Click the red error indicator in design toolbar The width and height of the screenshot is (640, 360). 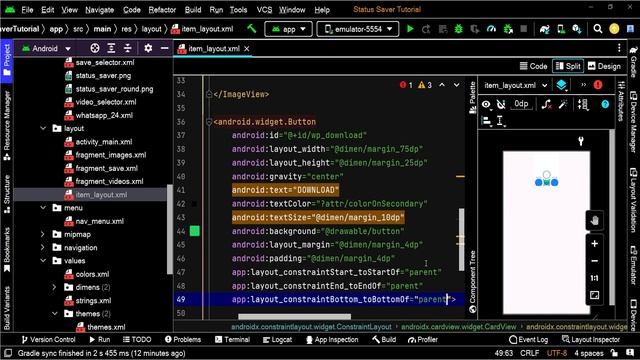598,85
